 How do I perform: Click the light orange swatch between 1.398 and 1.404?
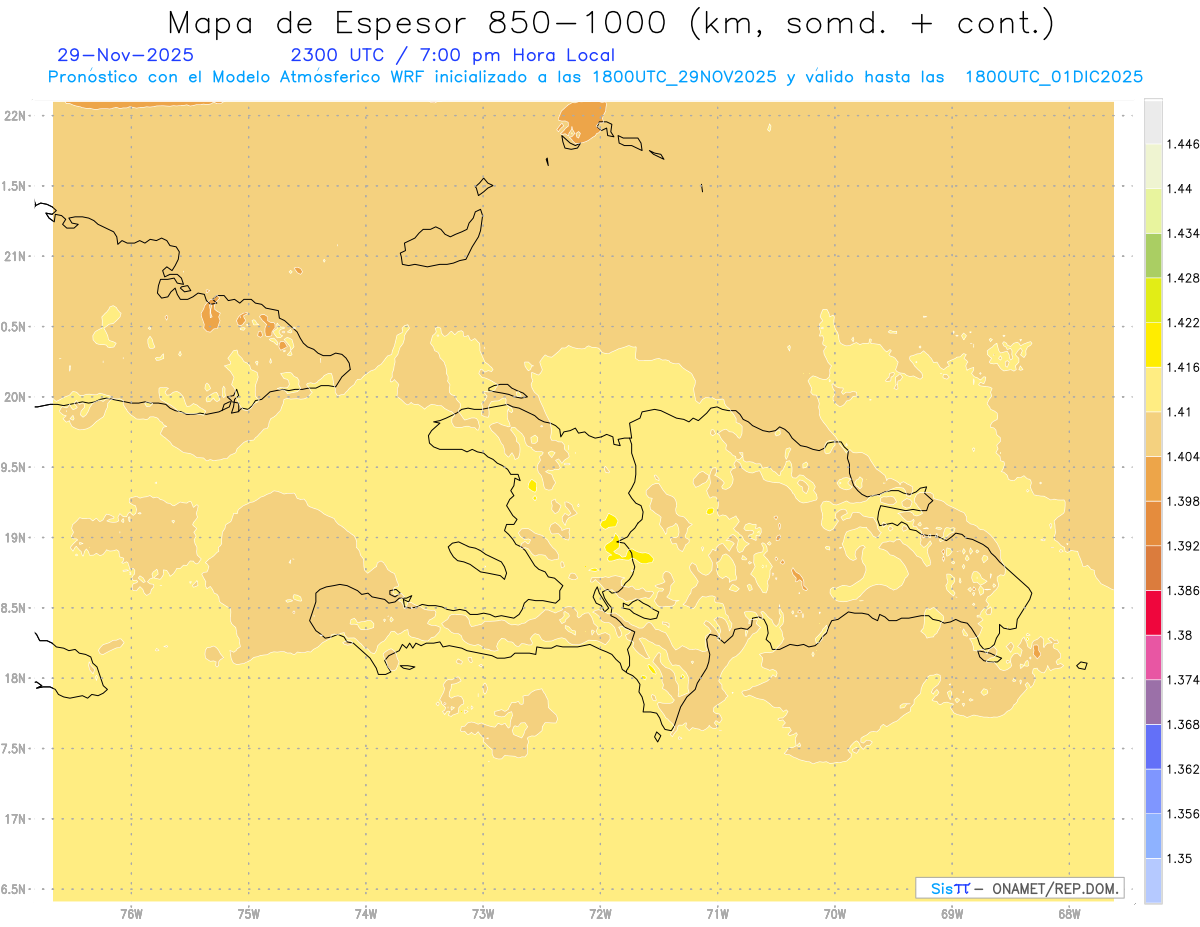click(x=1153, y=479)
